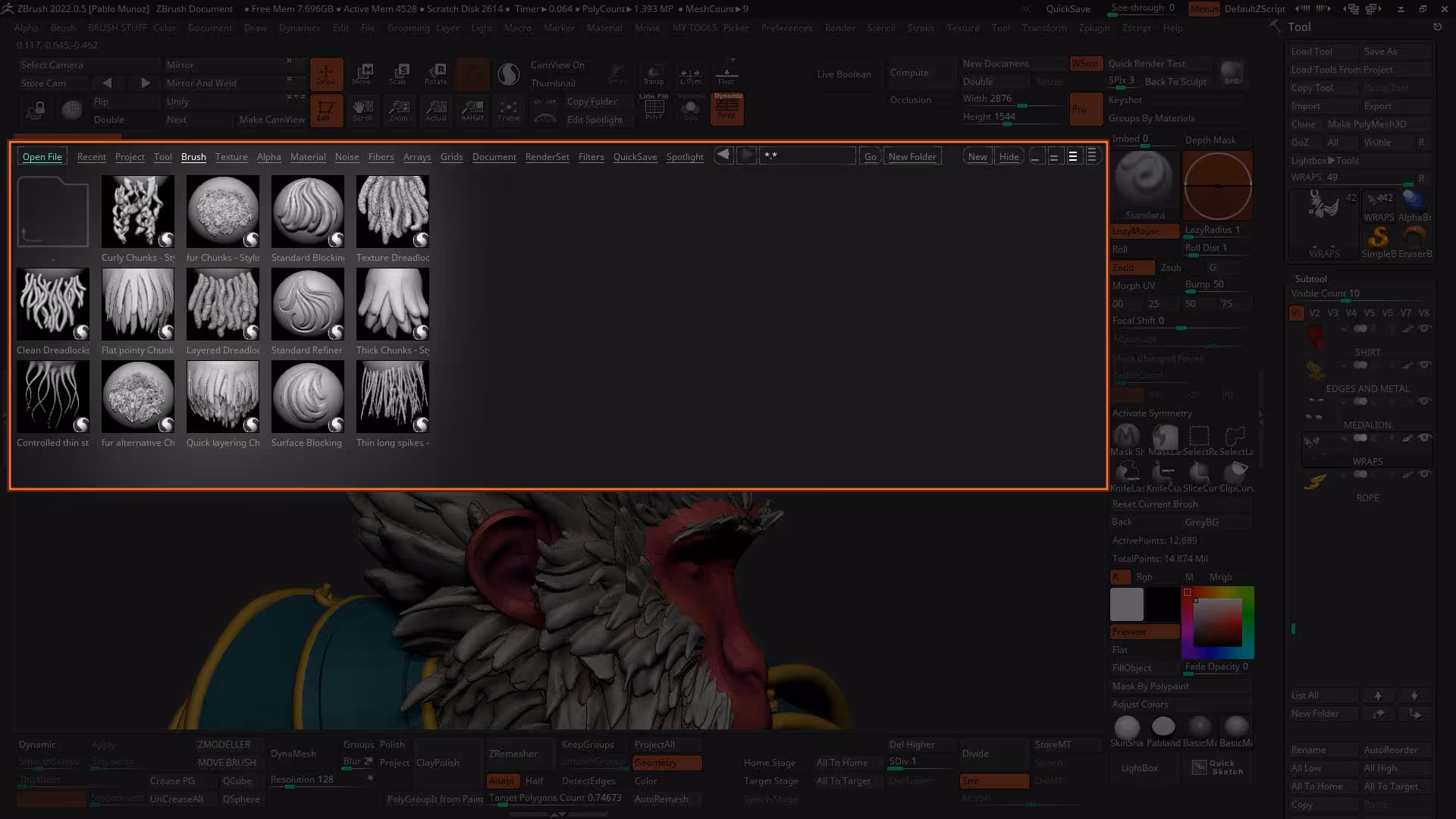Expand the Tool palette header
Image resolution: width=1456 pixels, height=819 pixels.
1299,27
